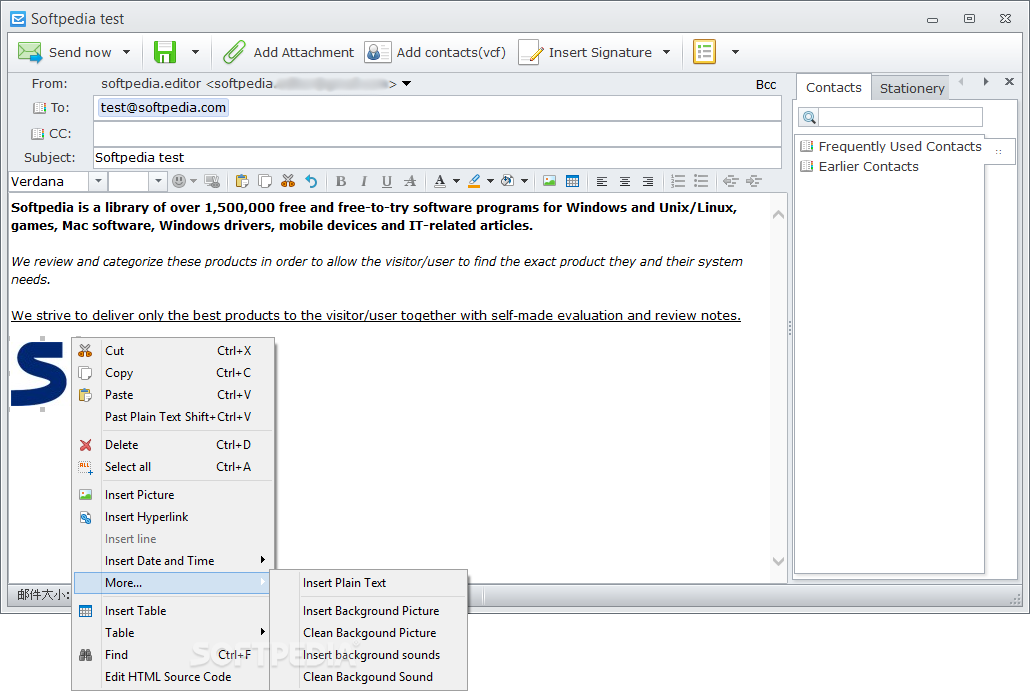Toggle numbered list
1030x691 pixels.
[678, 181]
